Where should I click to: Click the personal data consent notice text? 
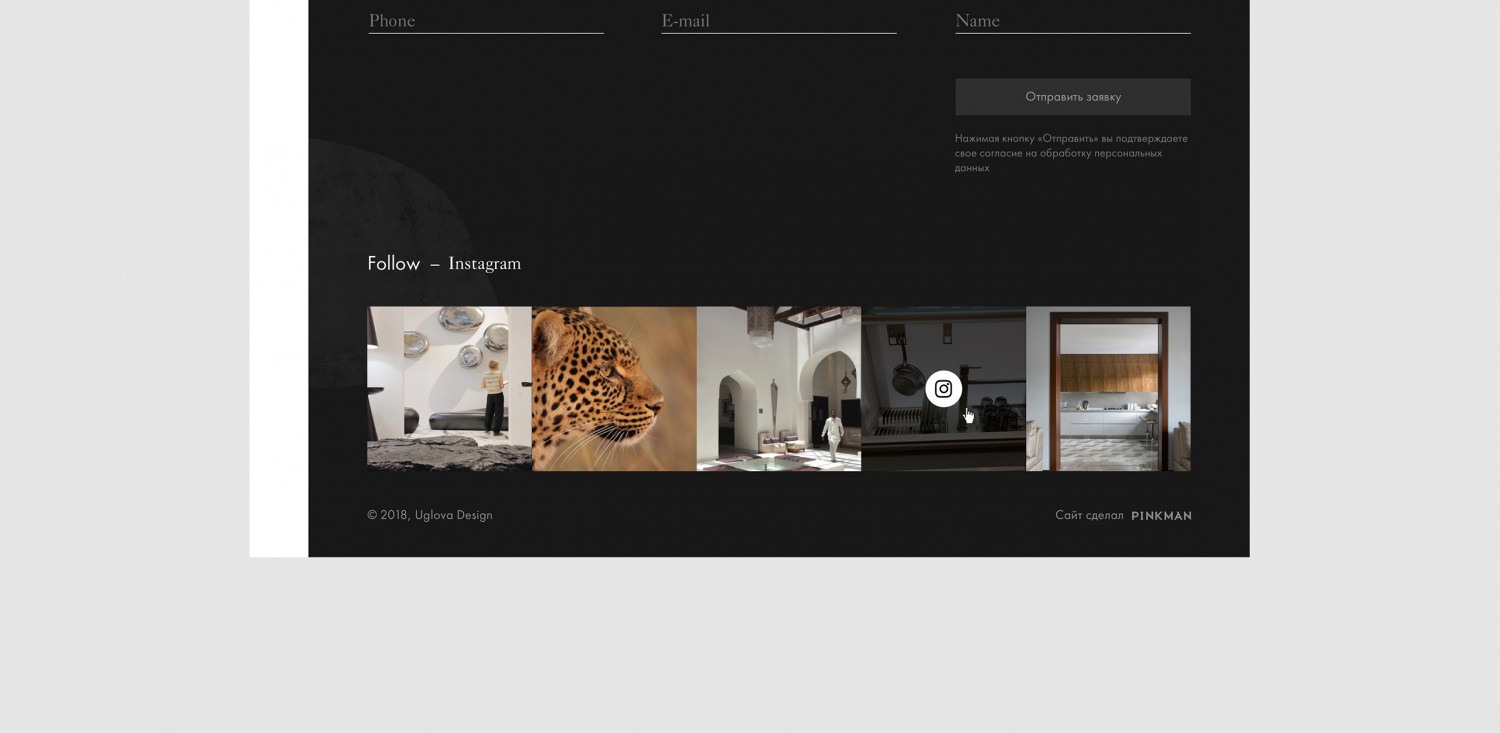click(1071, 153)
